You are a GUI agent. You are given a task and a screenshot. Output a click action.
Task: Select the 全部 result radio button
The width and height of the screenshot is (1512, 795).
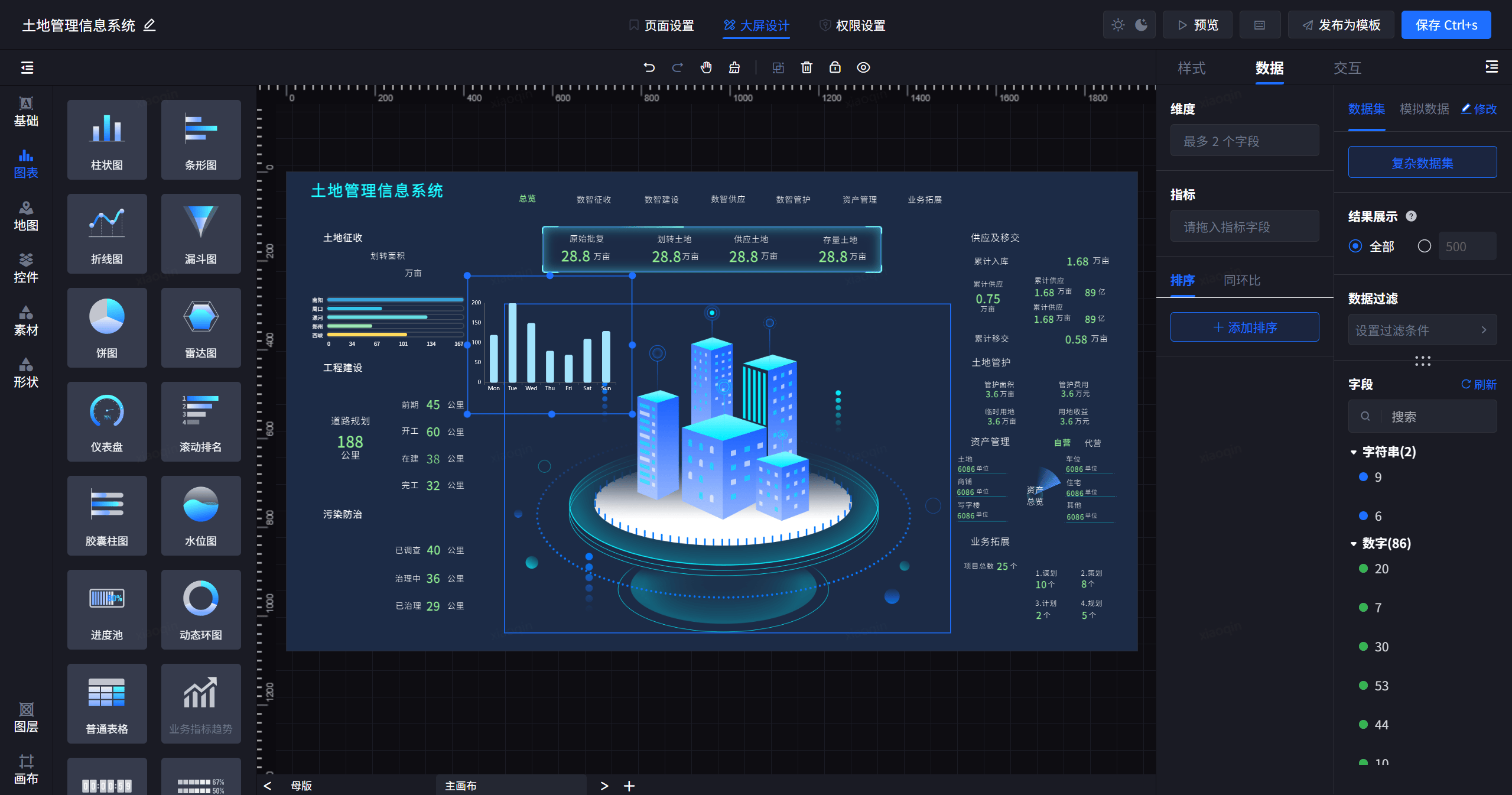click(1355, 246)
